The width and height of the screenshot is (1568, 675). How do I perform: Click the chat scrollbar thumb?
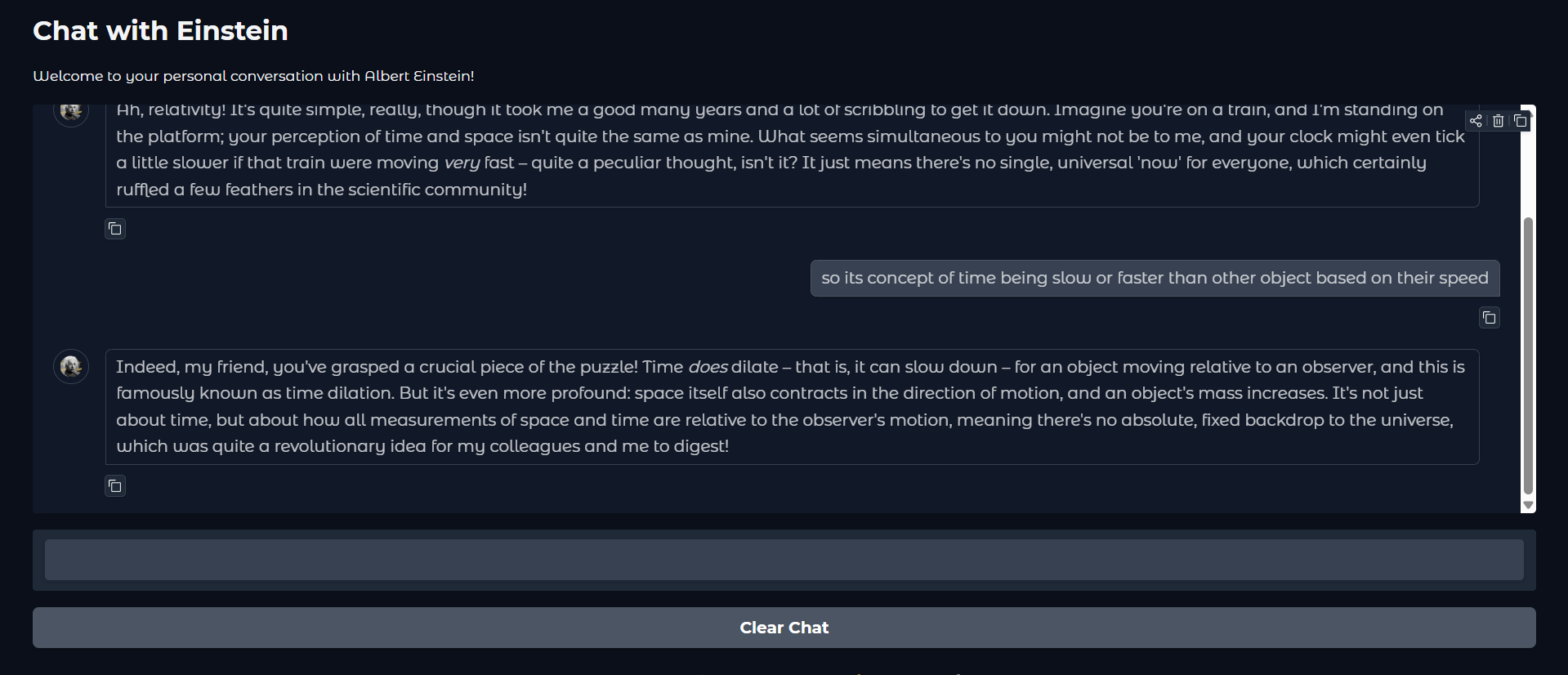(1528, 355)
